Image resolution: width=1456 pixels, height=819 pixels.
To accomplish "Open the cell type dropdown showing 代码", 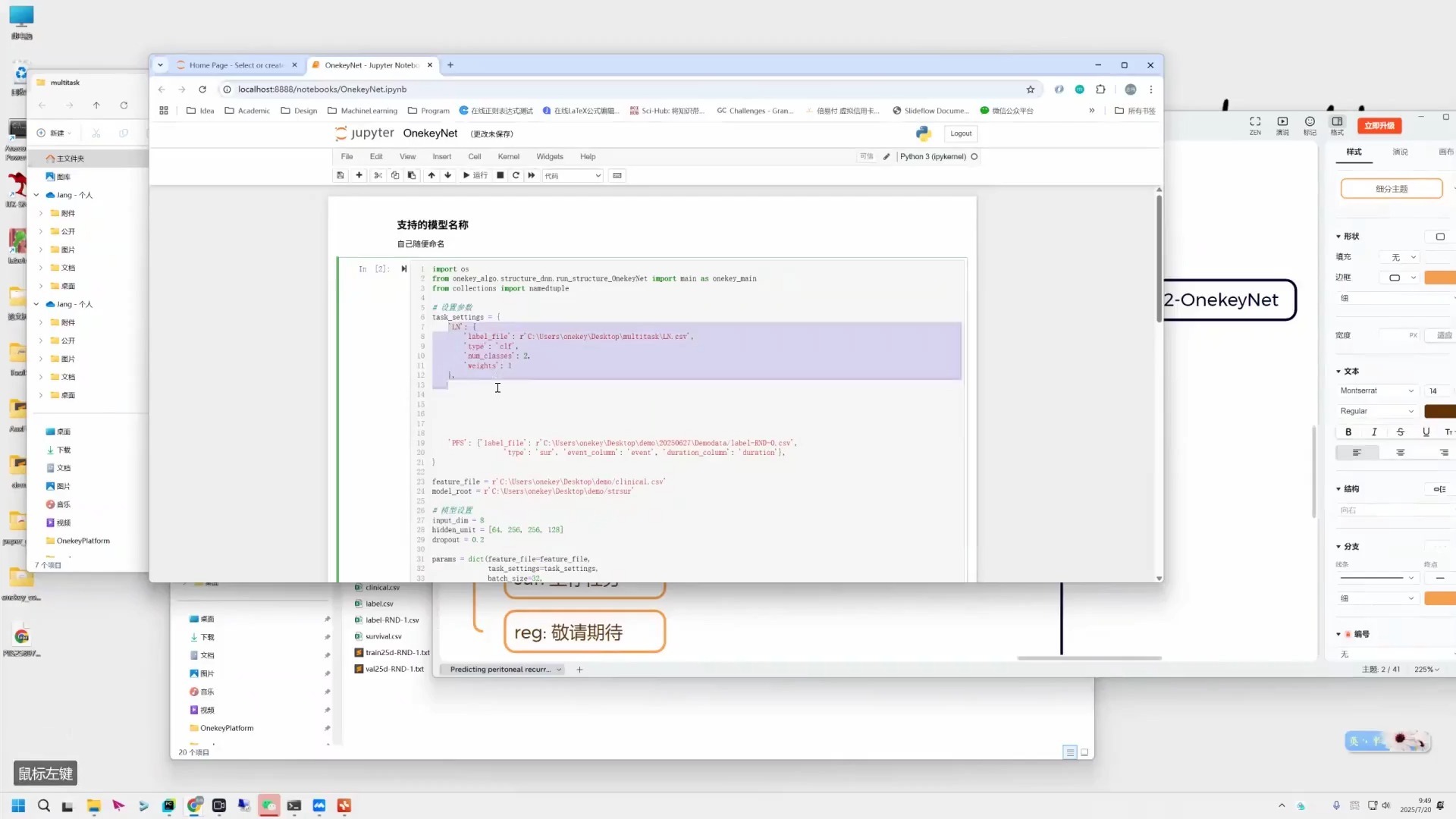I will [x=573, y=176].
